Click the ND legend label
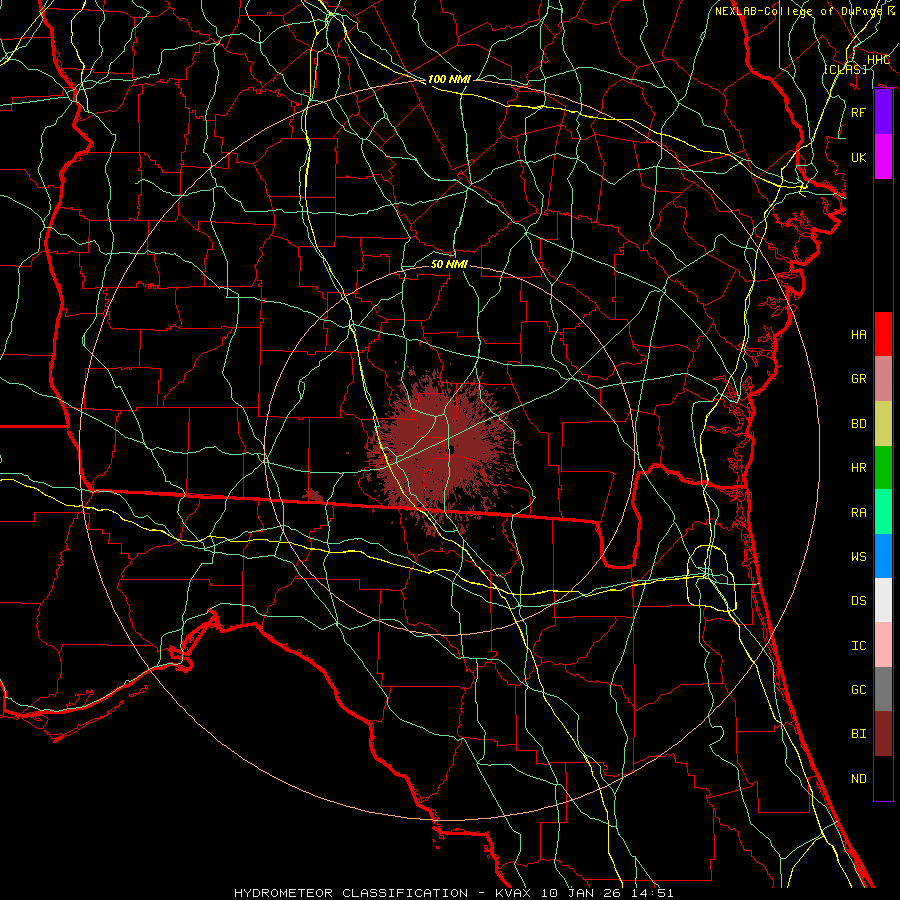This screenshot has height=900, width=900. 859,779
